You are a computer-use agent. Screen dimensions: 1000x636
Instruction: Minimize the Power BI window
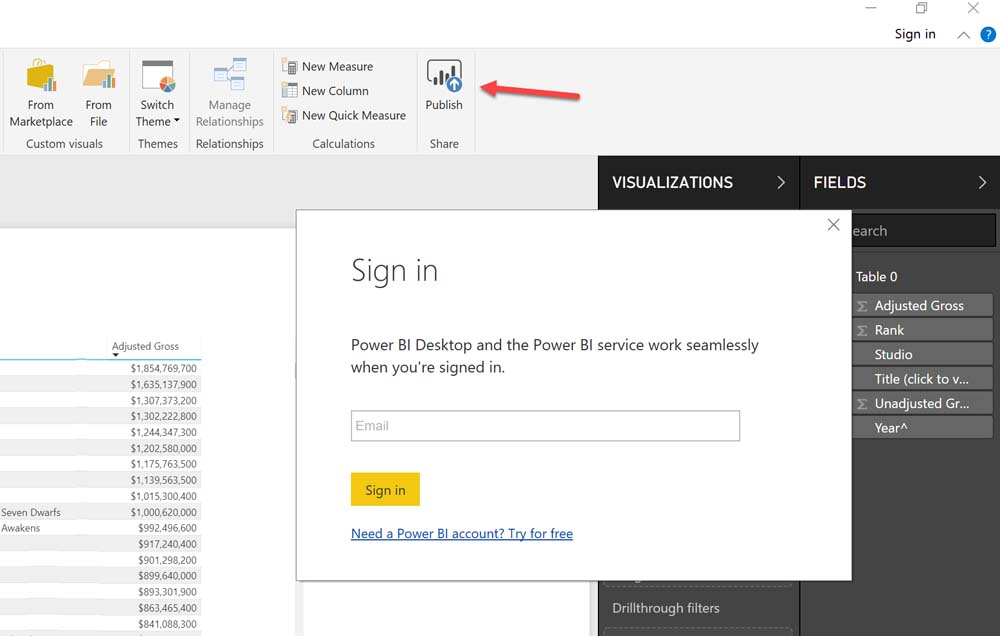tap(871, 8)
